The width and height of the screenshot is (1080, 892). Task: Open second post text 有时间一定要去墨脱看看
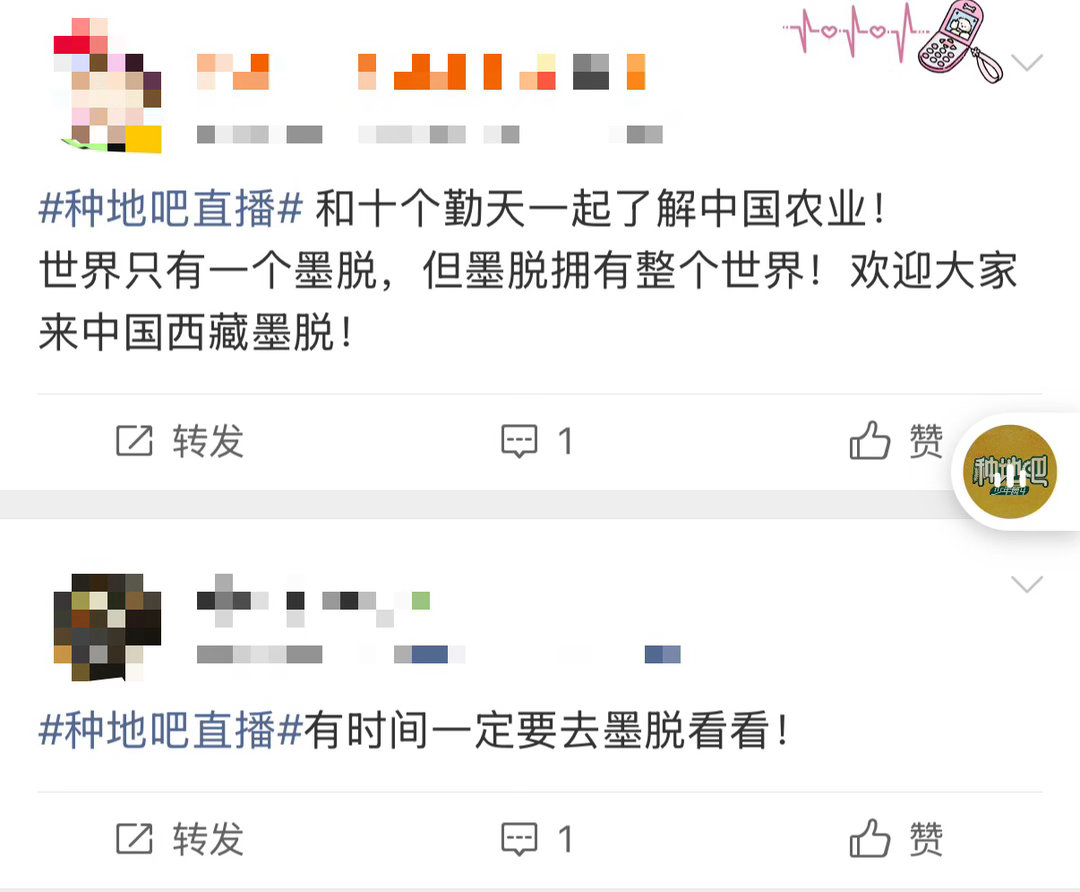(546, 730)
